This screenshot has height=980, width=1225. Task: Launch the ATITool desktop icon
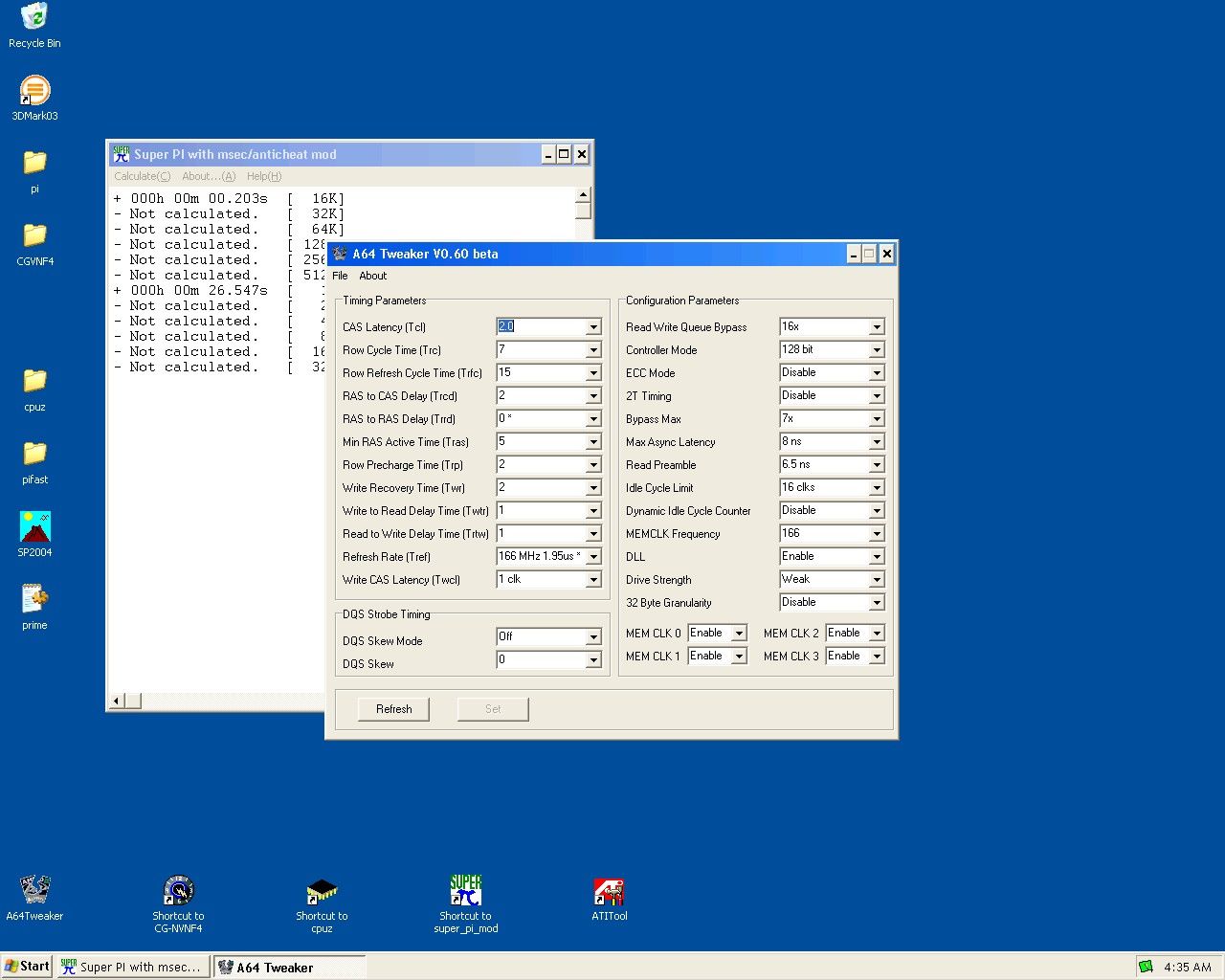click(x=609, y=892)
